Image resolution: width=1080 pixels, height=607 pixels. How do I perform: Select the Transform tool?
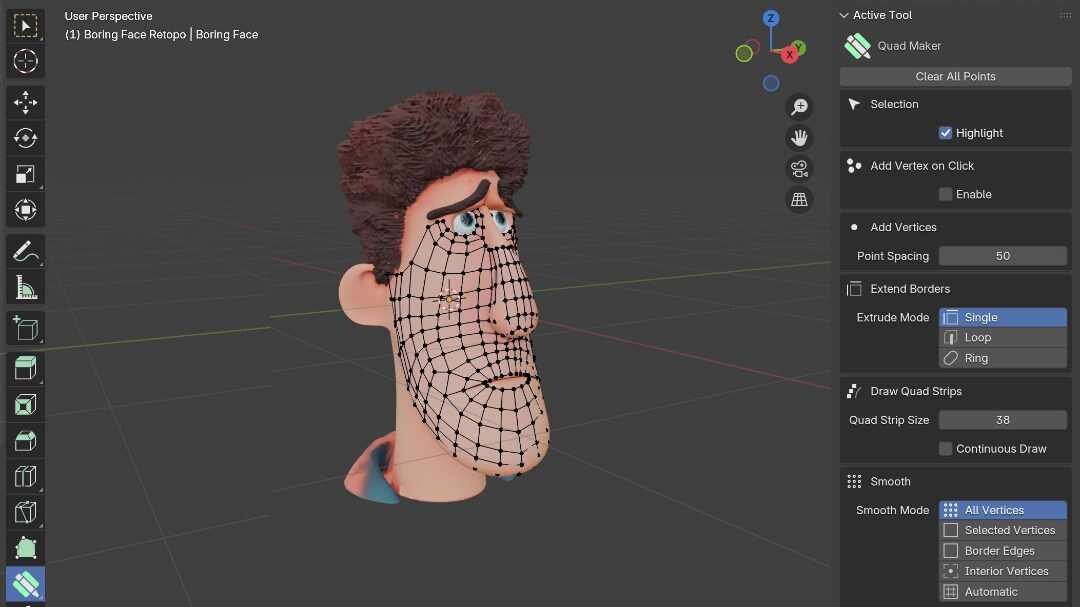tap(25, 210)
